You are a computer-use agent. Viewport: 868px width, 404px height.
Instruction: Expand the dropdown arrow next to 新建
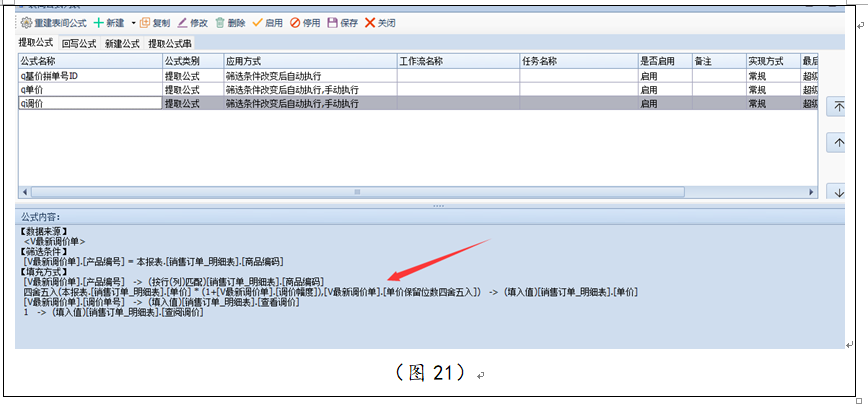click(x=133, y=22)
